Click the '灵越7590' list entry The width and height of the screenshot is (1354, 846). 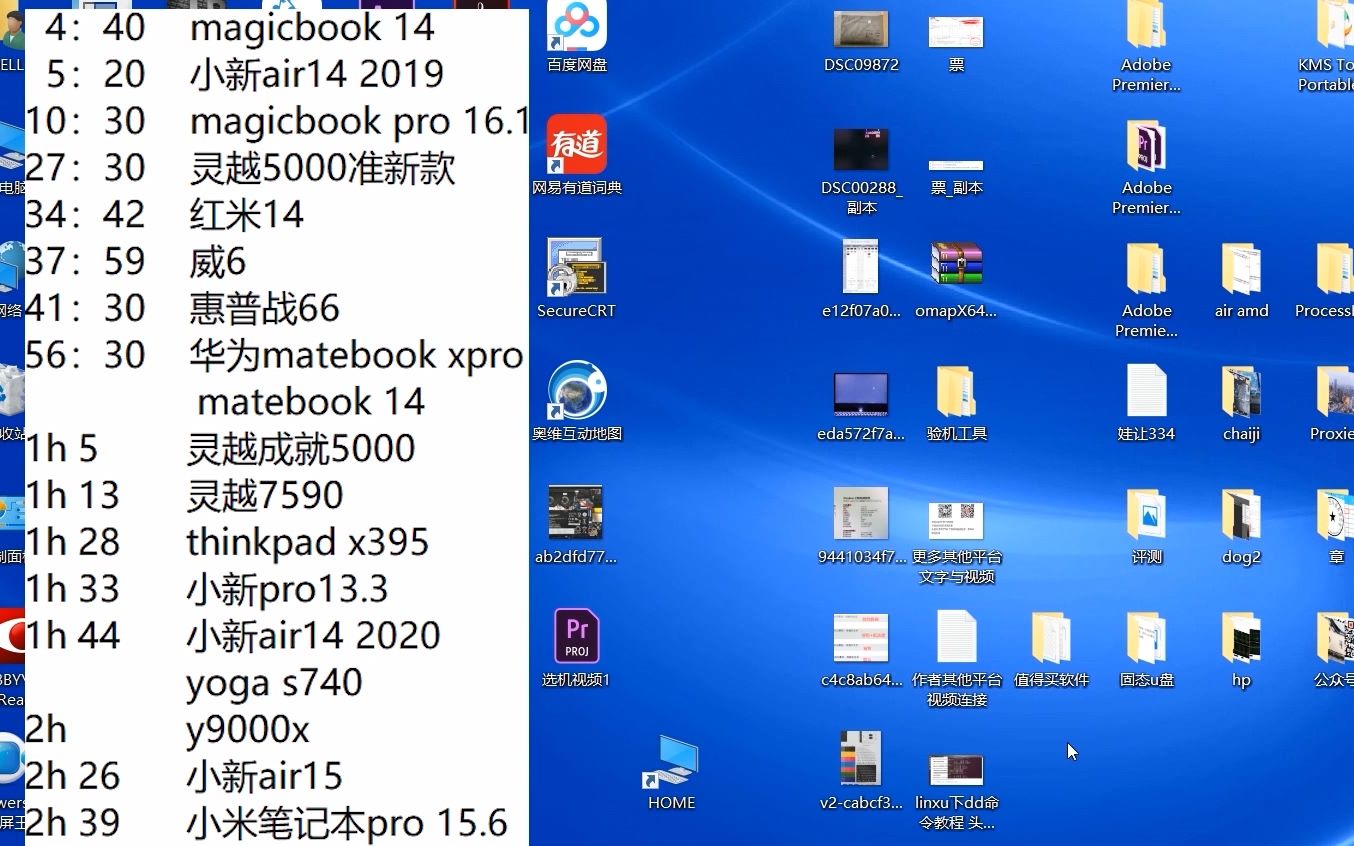[x=265, y=495]
